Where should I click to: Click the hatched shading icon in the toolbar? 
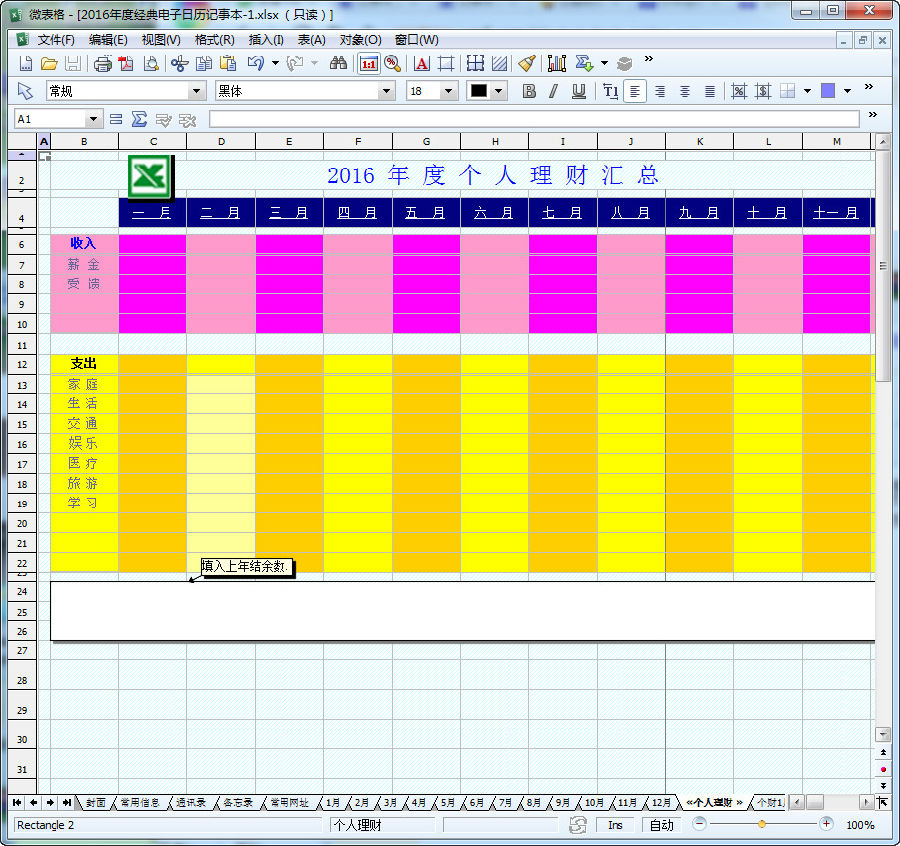click(x=499, y=63)
